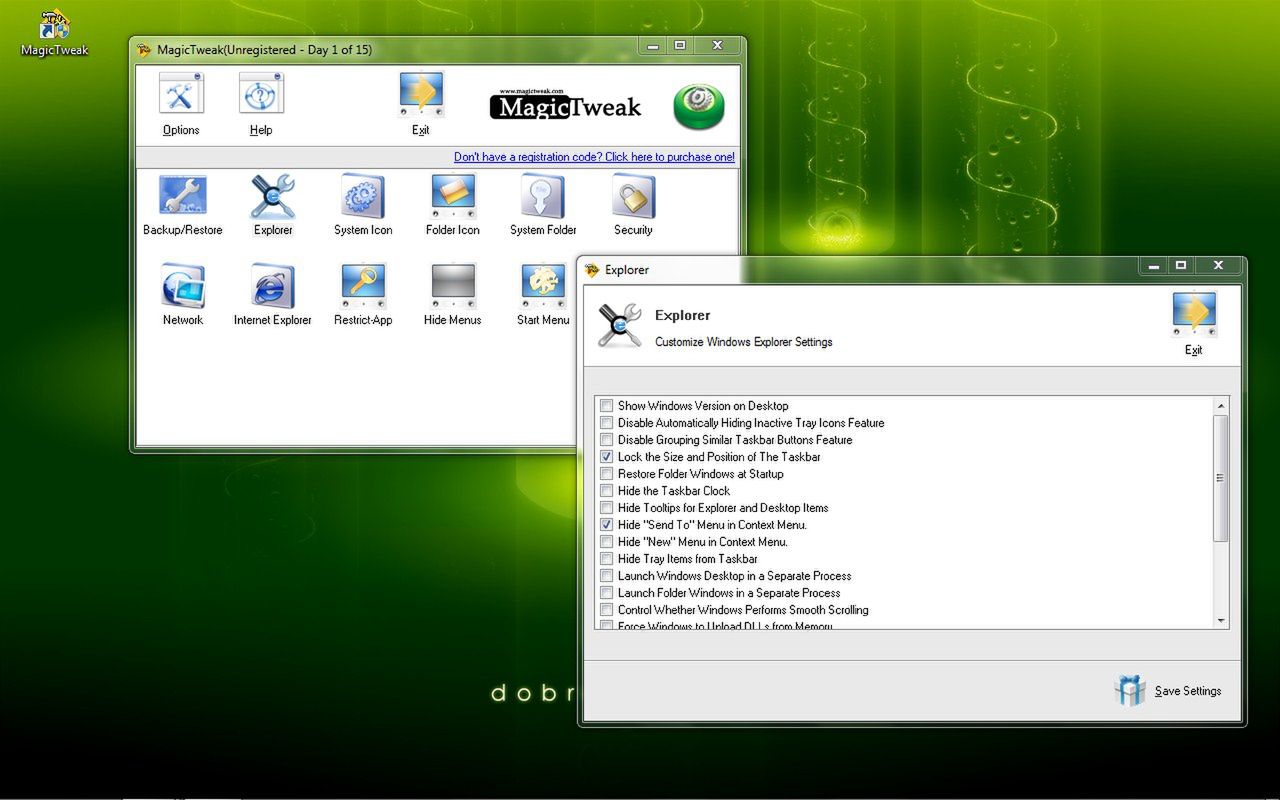Viewport: 1280px width, 800px height.
Task: Click the MagicTweak(Unregistered - Day 1 of 15) title
Action: (265, 50)
